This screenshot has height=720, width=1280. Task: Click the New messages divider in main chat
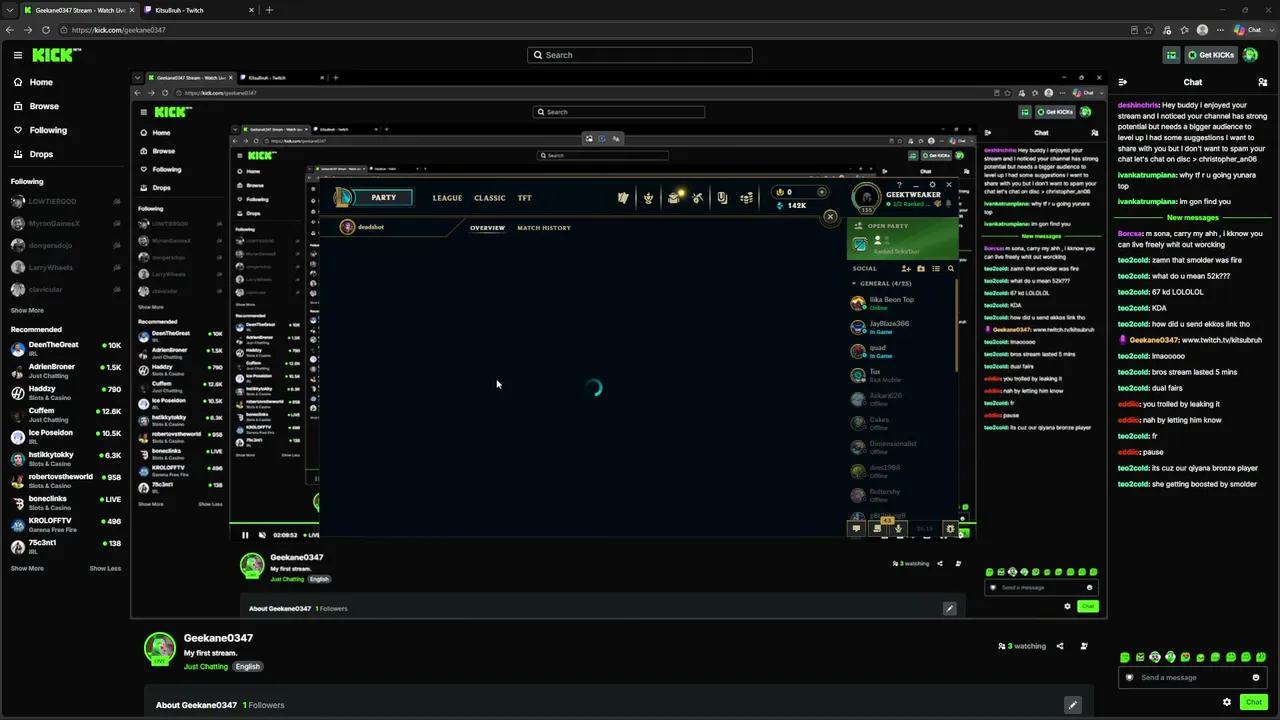[x=1193, y=217]
